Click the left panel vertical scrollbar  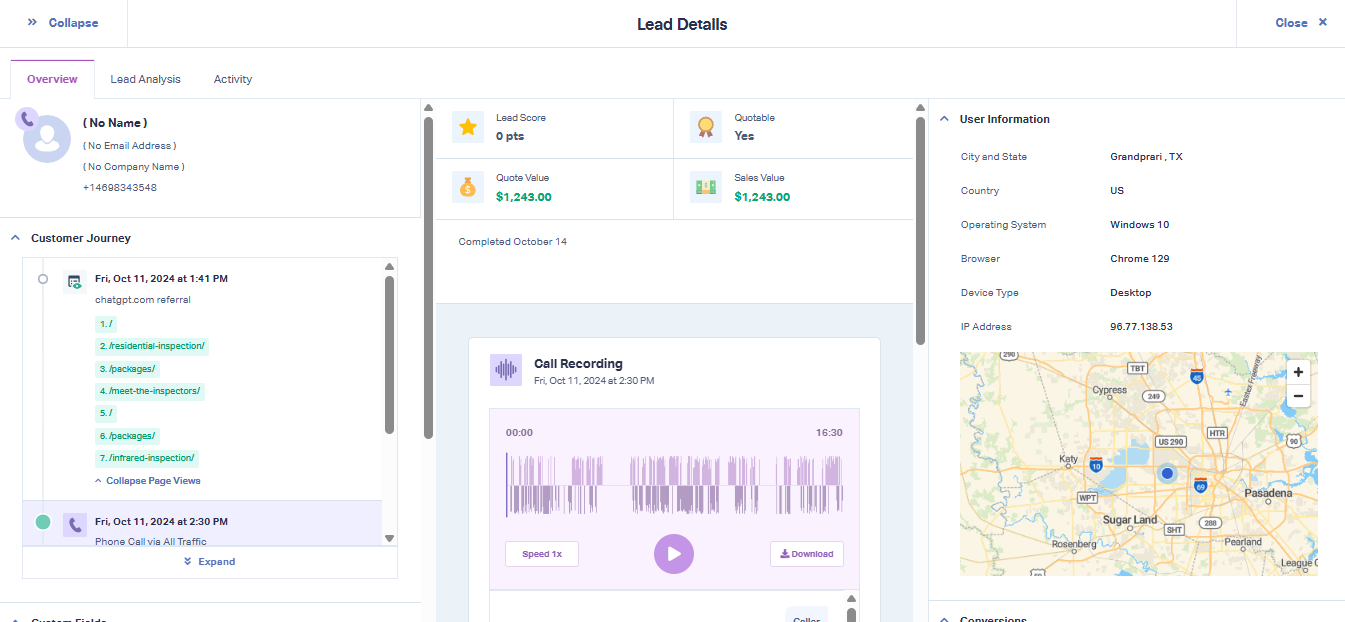428,278
